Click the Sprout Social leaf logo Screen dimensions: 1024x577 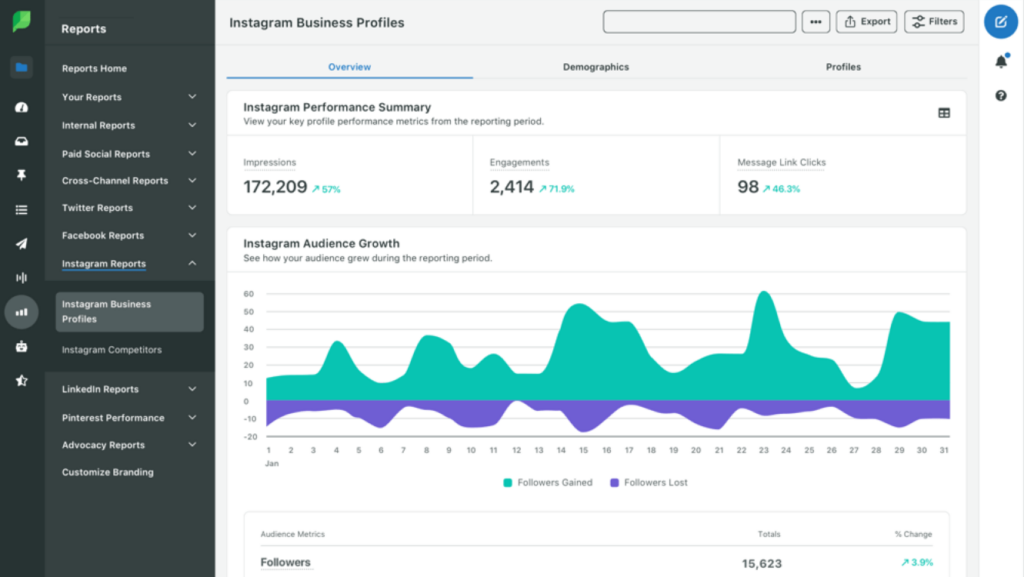coord(21,22)
